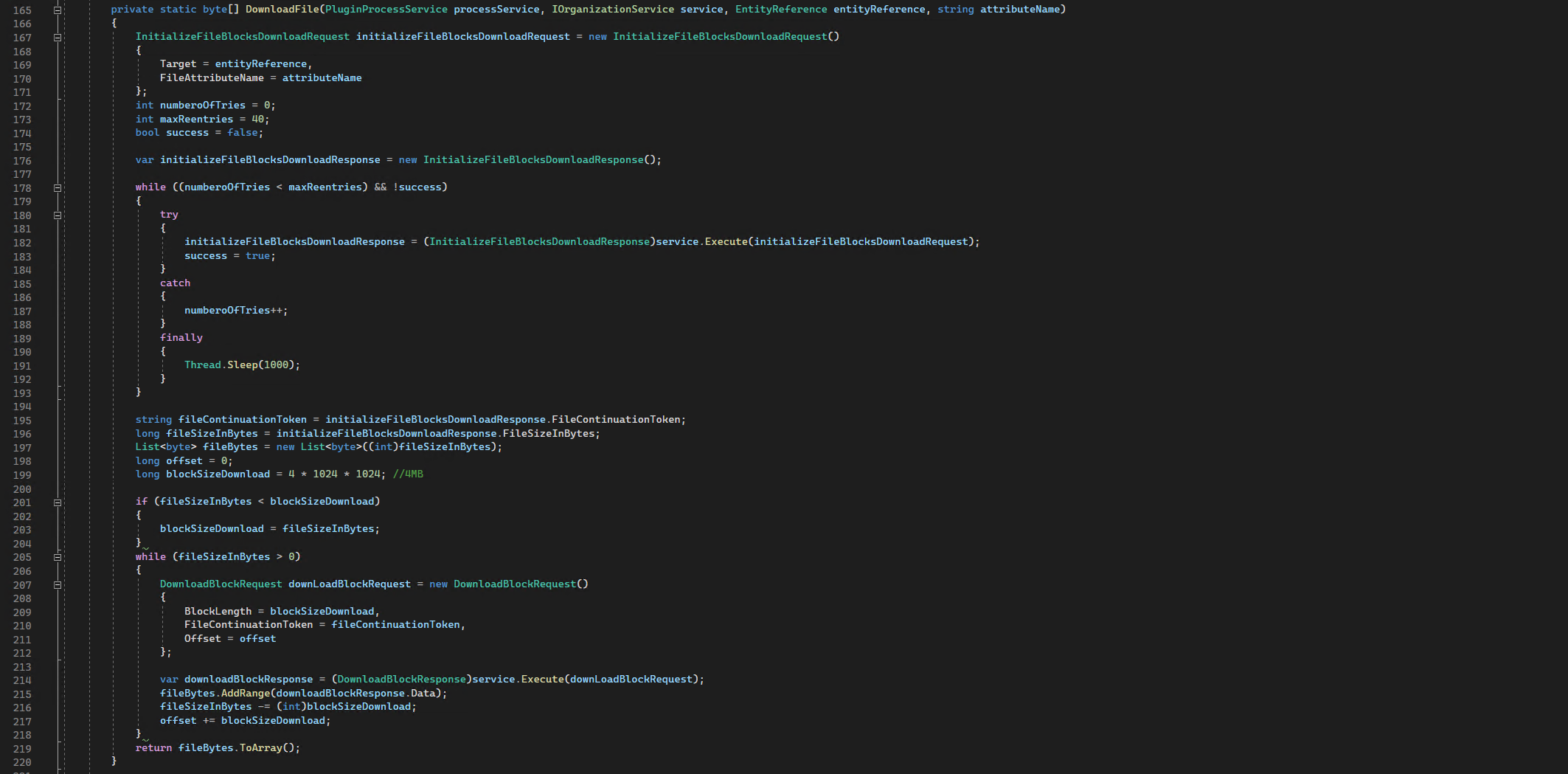
Task: Click FileContinuationToken property on line 210
Action: 249,624
